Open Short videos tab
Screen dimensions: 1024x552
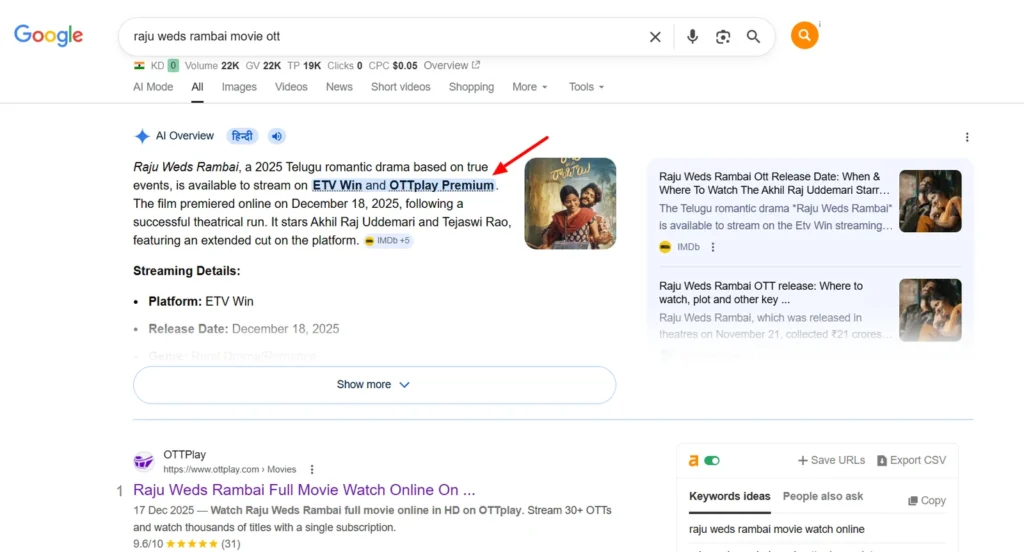coord(400,87)
